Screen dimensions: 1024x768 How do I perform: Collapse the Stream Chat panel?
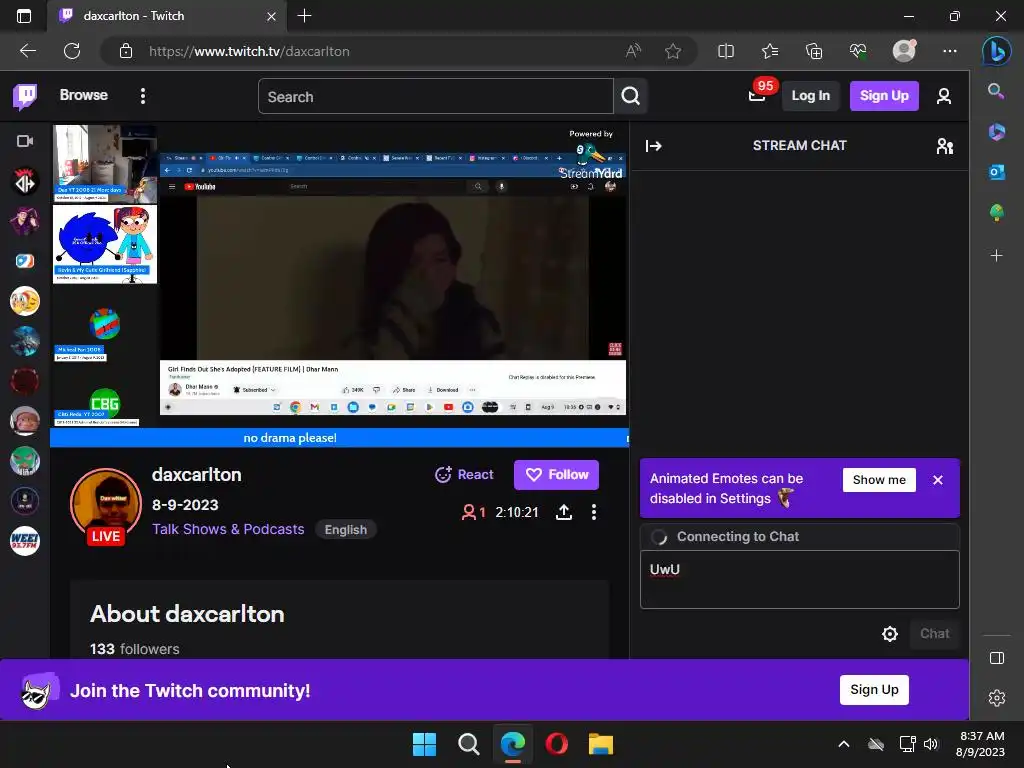coord(653,146)
